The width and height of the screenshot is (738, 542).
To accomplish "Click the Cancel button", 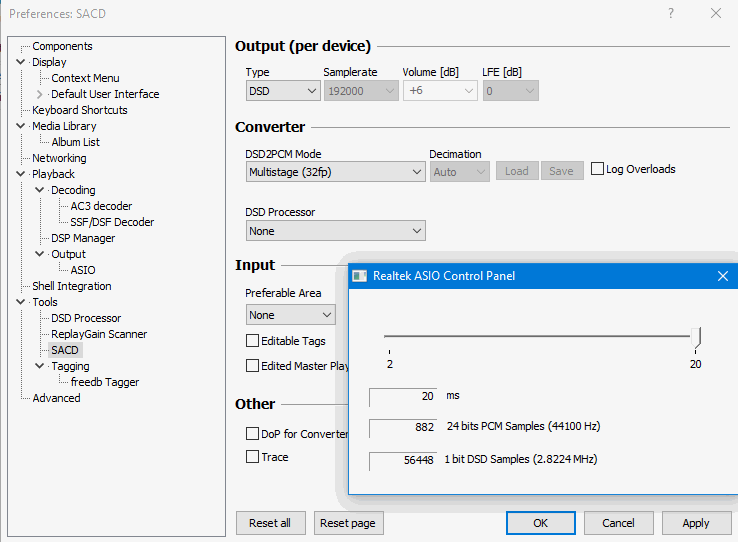I will 618,523.
